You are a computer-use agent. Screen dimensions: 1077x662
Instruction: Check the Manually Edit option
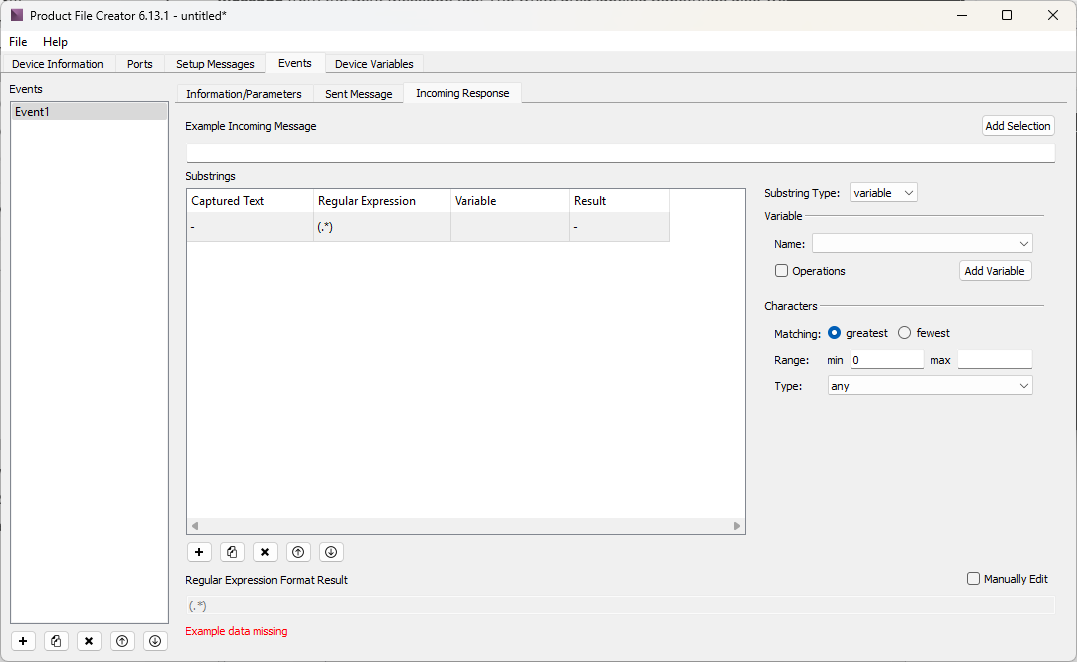(974, 579)
